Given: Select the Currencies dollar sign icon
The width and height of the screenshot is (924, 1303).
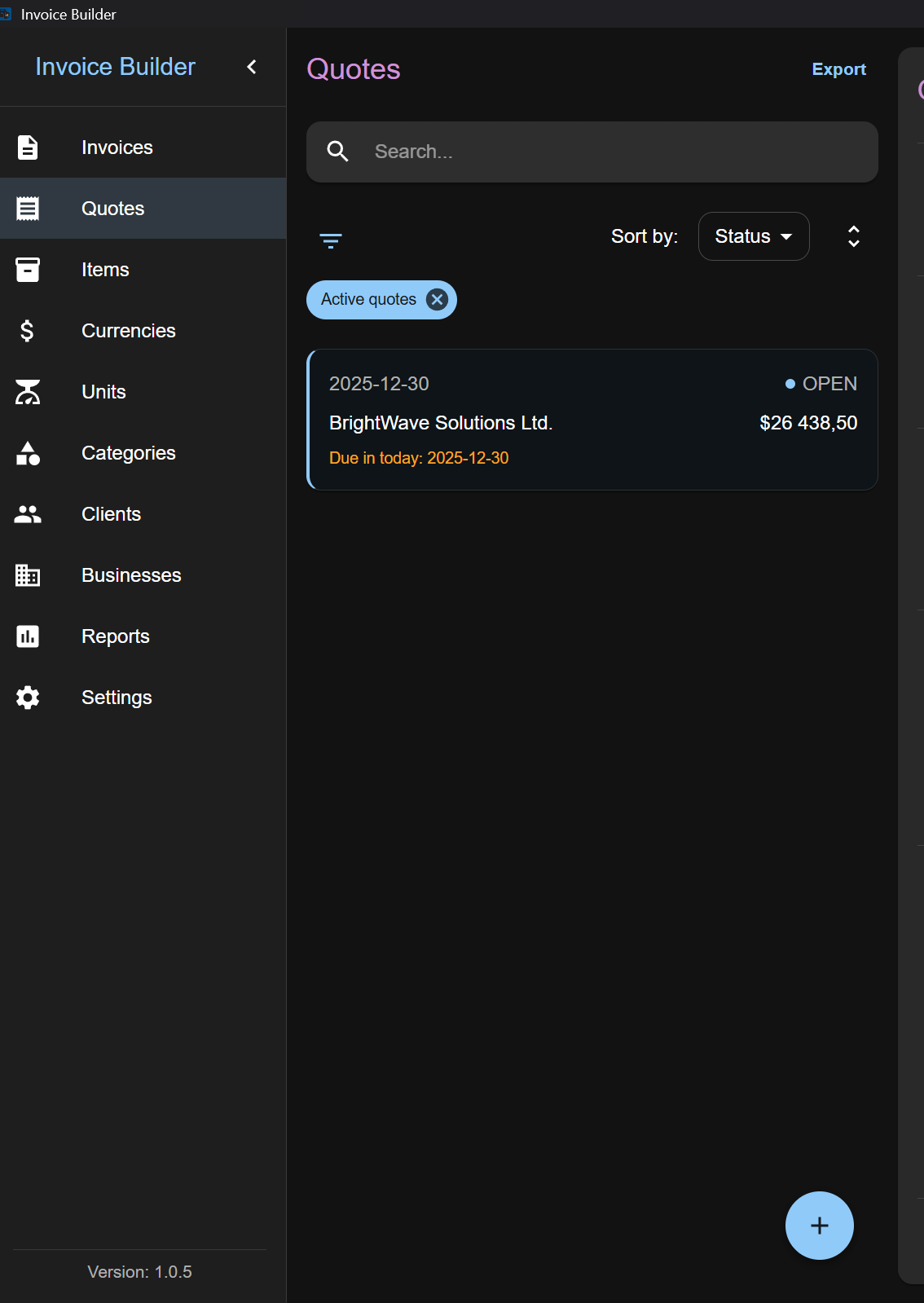Looking at the screenshot, I should click(27, 331).
